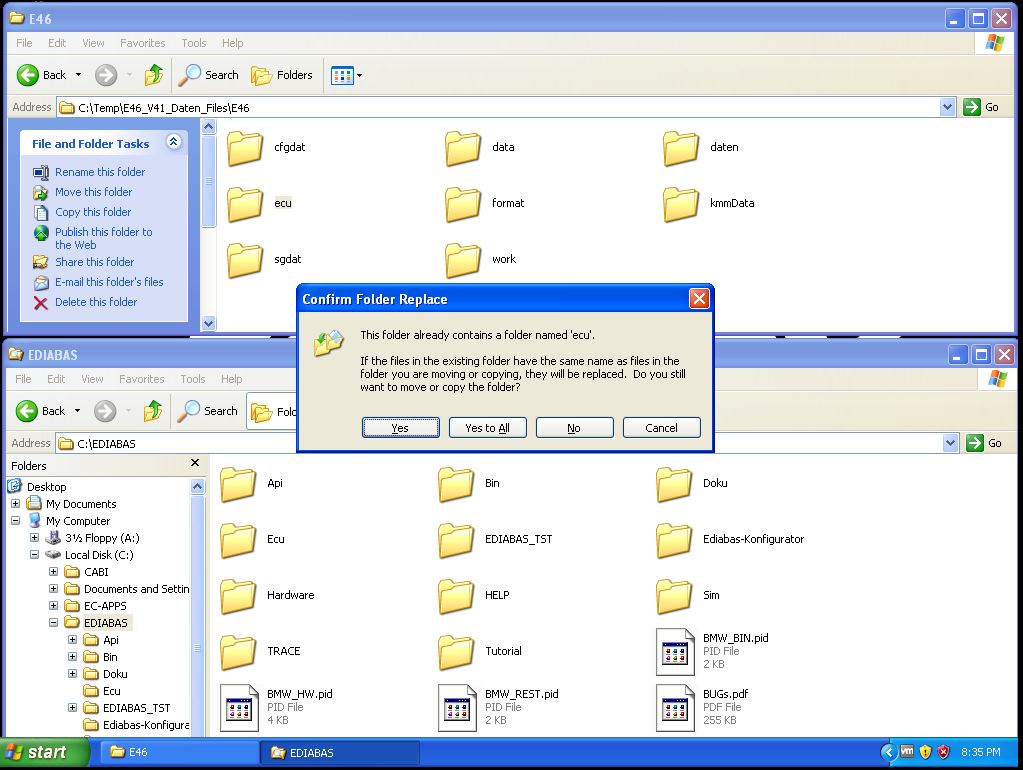Expand the CABI tree node
The height and width of the screenshot is (770, 1023).
coord(53,572)
